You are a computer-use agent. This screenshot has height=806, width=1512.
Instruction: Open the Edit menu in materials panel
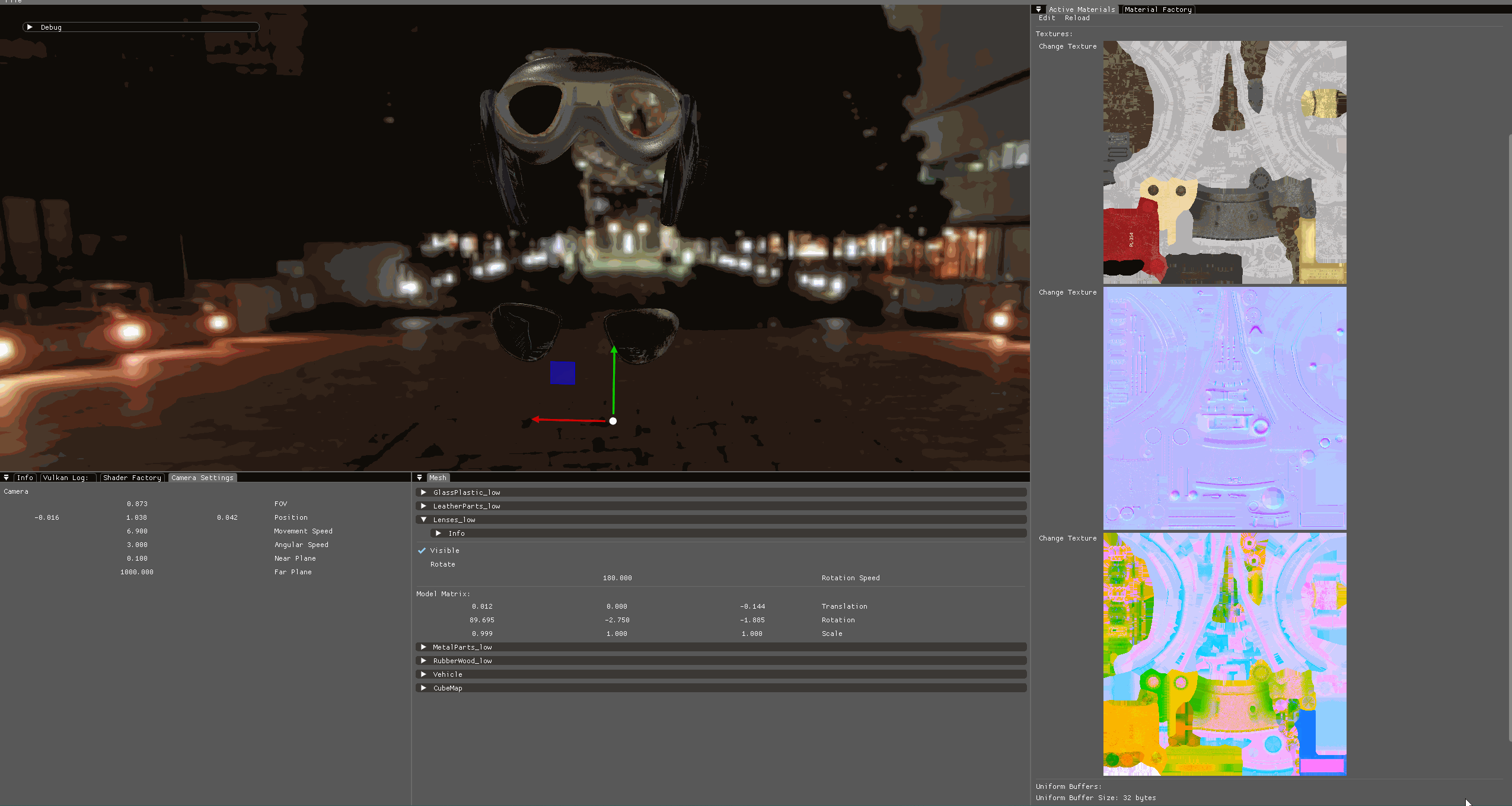tap(1047, 18)
